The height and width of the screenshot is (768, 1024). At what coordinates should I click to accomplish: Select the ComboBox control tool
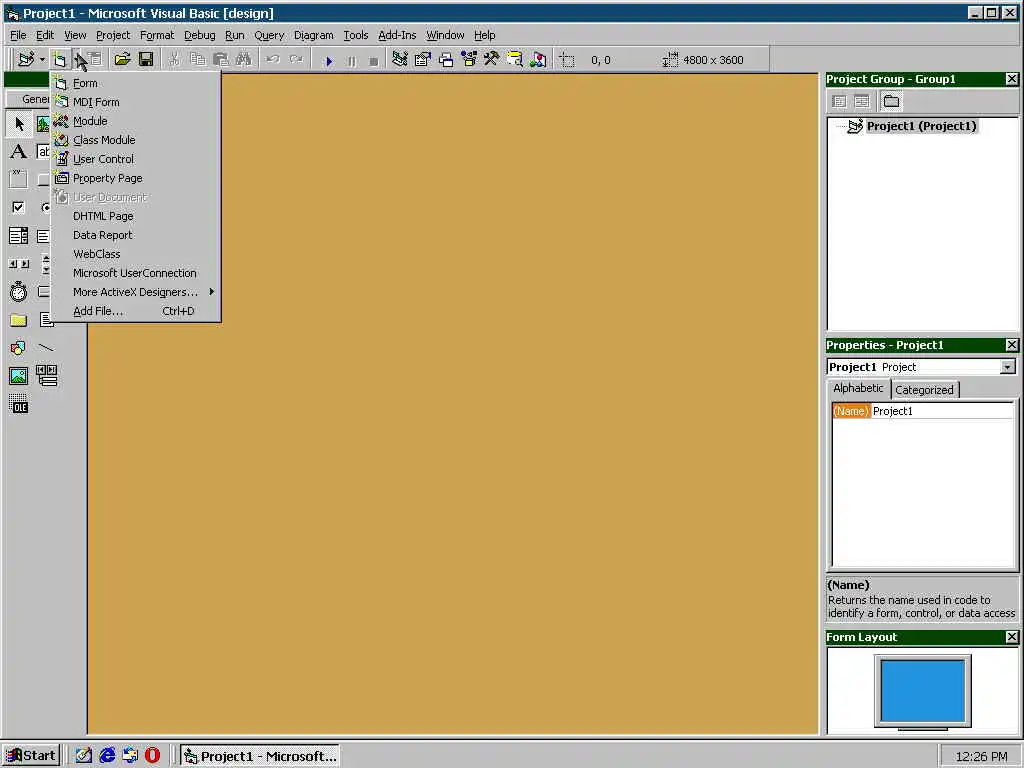[x=18, y=236]
